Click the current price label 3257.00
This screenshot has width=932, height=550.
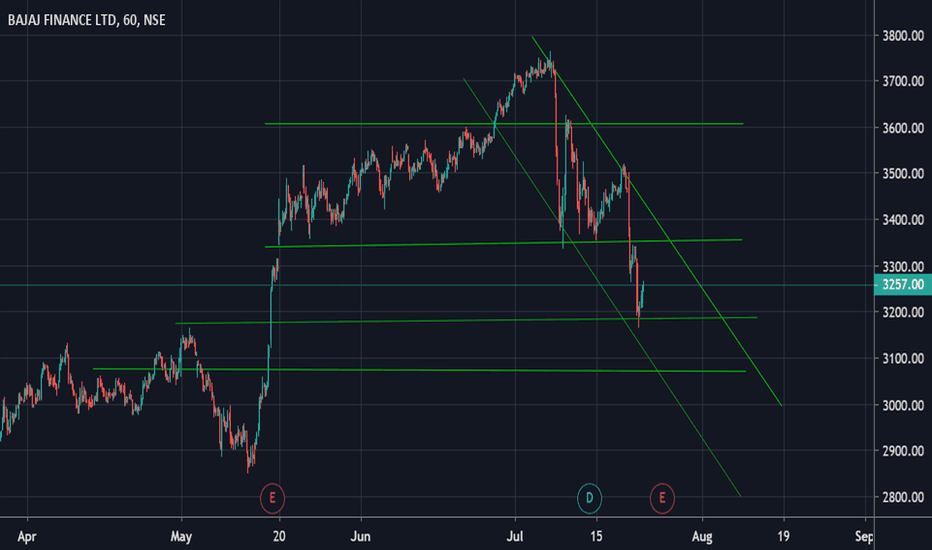pos(903,285)
